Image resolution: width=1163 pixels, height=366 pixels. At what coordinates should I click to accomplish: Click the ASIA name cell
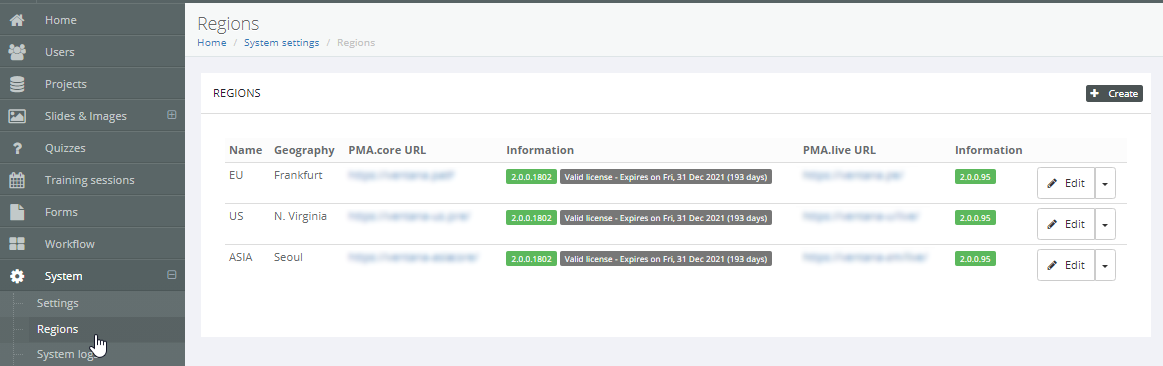[240, 257]
